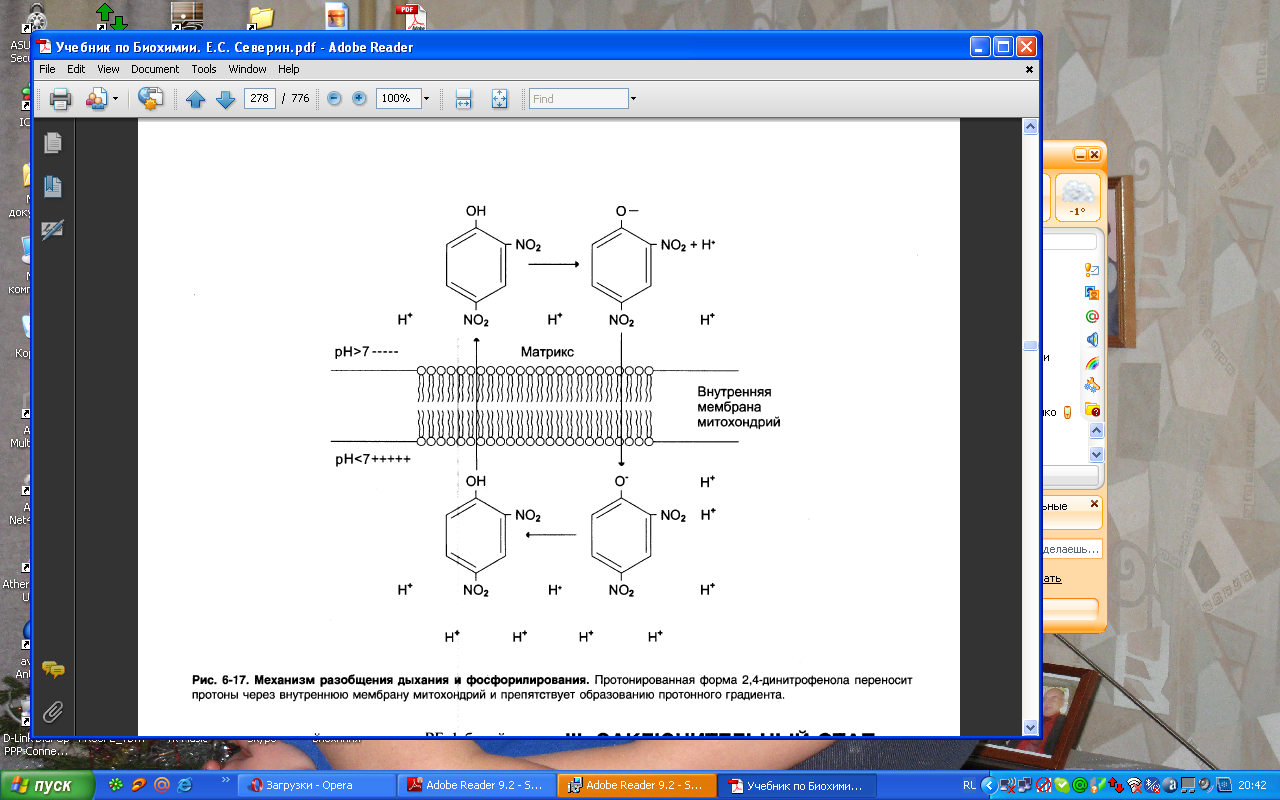The image size is (1280, 800).
Task: Show the Pages thumbnails panel
Action: [53, 142]
